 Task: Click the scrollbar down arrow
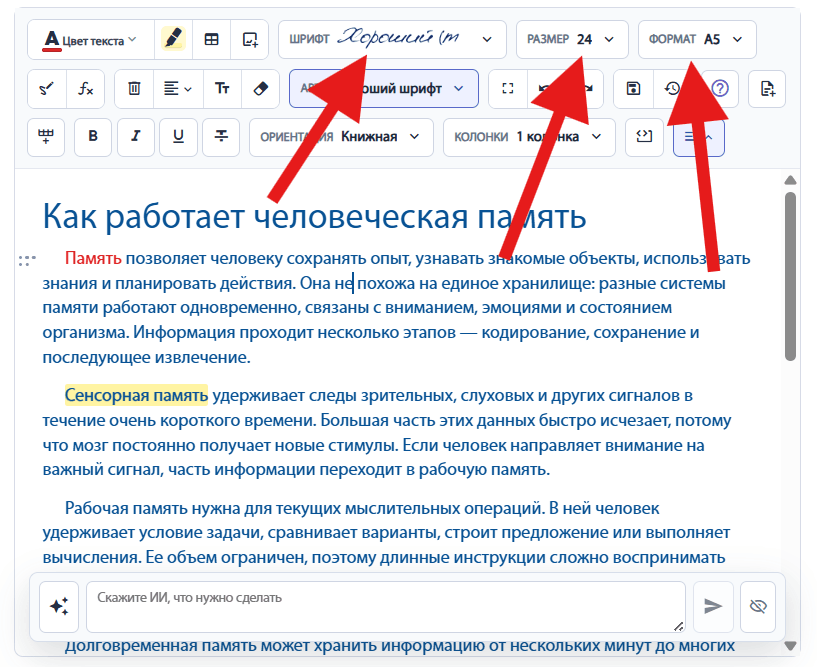point(790,646)
